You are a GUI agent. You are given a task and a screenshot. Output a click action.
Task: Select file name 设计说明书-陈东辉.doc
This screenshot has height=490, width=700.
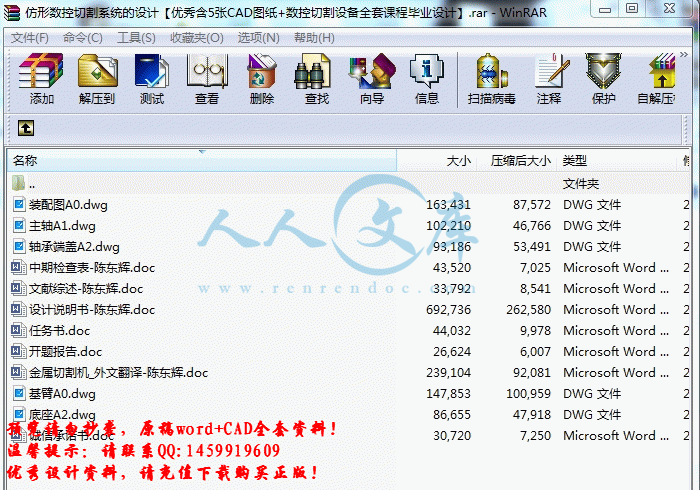coord(92,310)
